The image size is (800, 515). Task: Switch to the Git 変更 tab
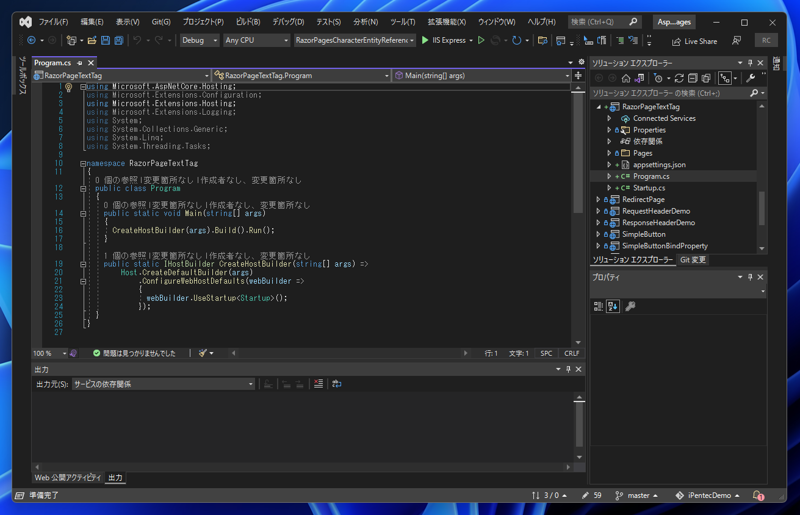click(693, 260)
